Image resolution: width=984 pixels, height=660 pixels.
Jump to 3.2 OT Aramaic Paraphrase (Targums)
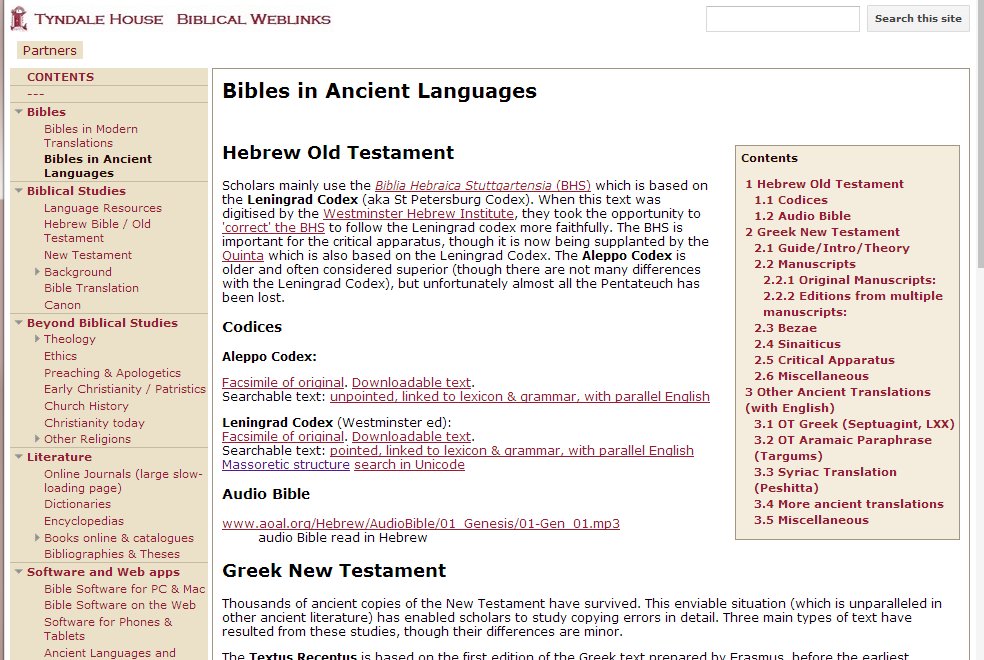pos(842,448)
